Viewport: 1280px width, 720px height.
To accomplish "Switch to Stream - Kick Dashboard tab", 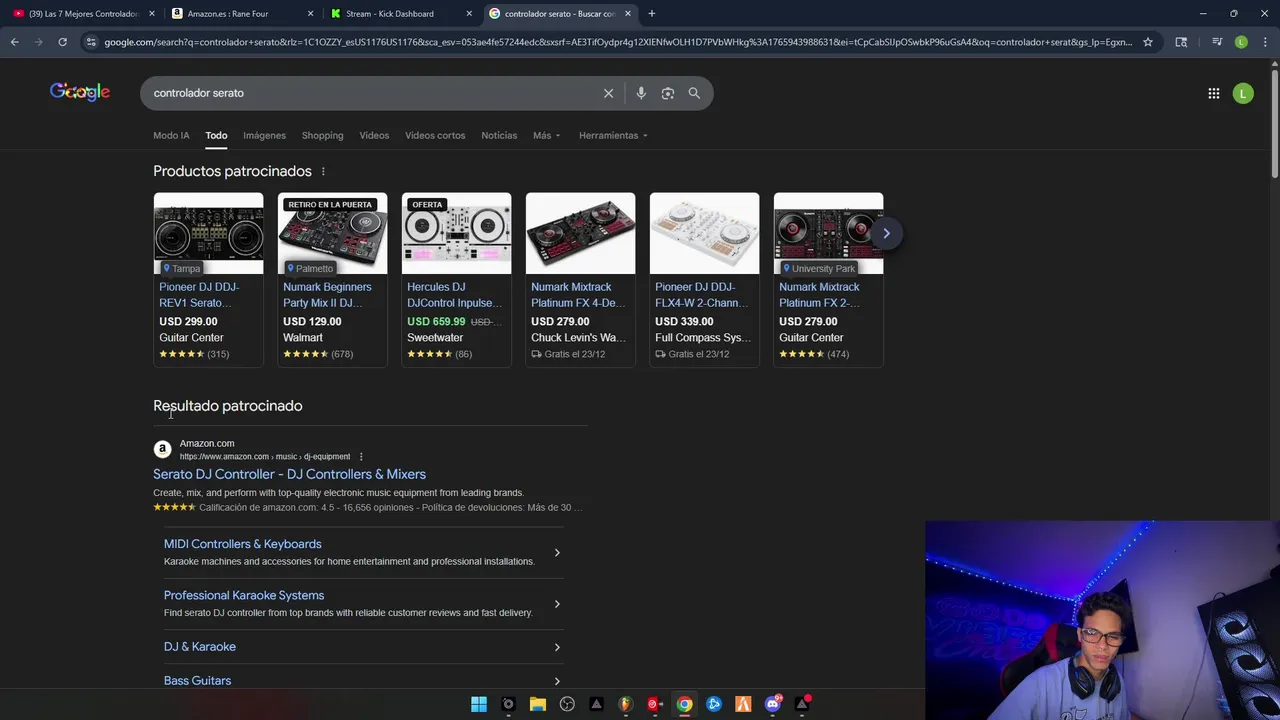I will 399,13.
